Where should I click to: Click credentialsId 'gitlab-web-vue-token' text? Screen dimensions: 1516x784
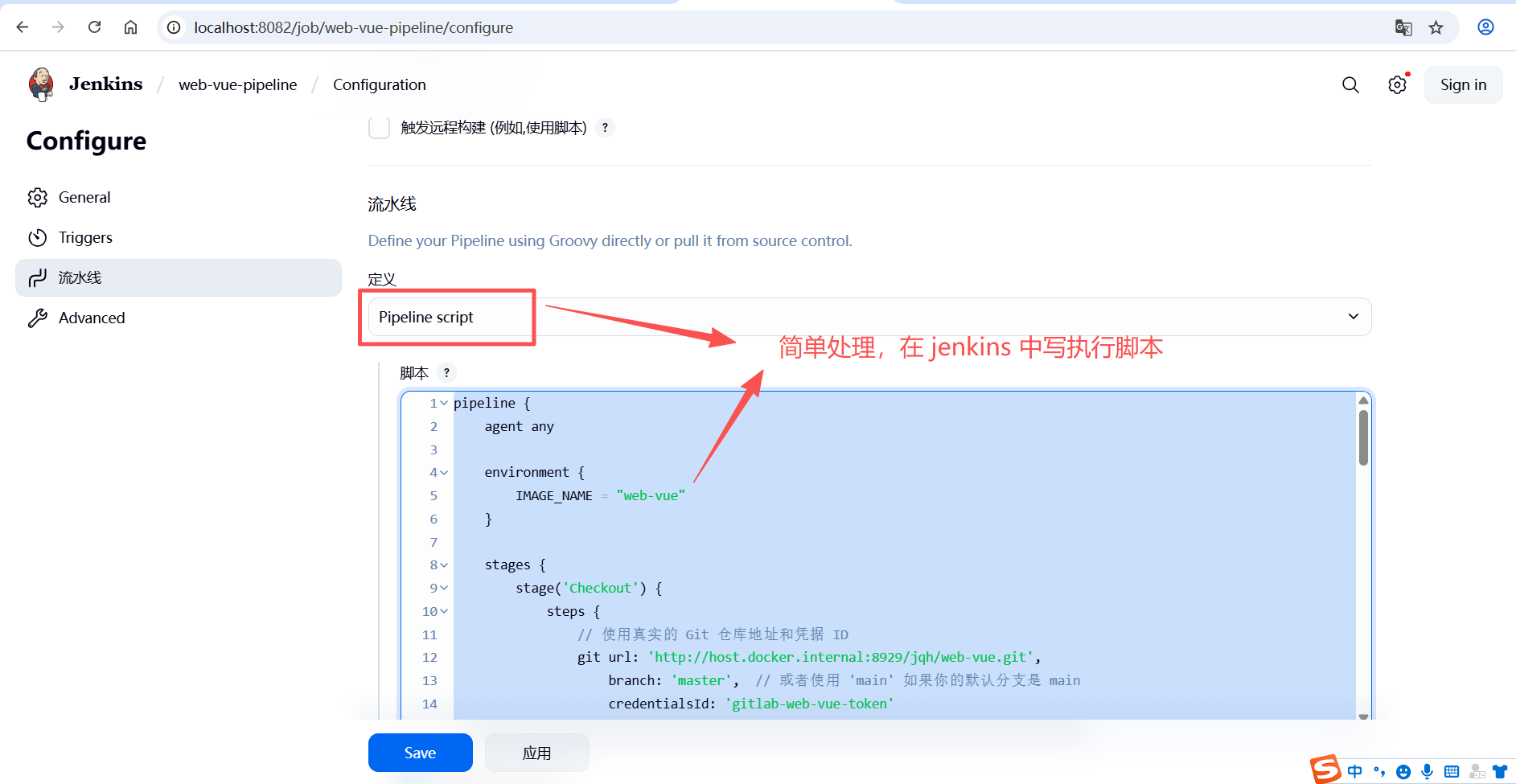click(x=751, y=704)
